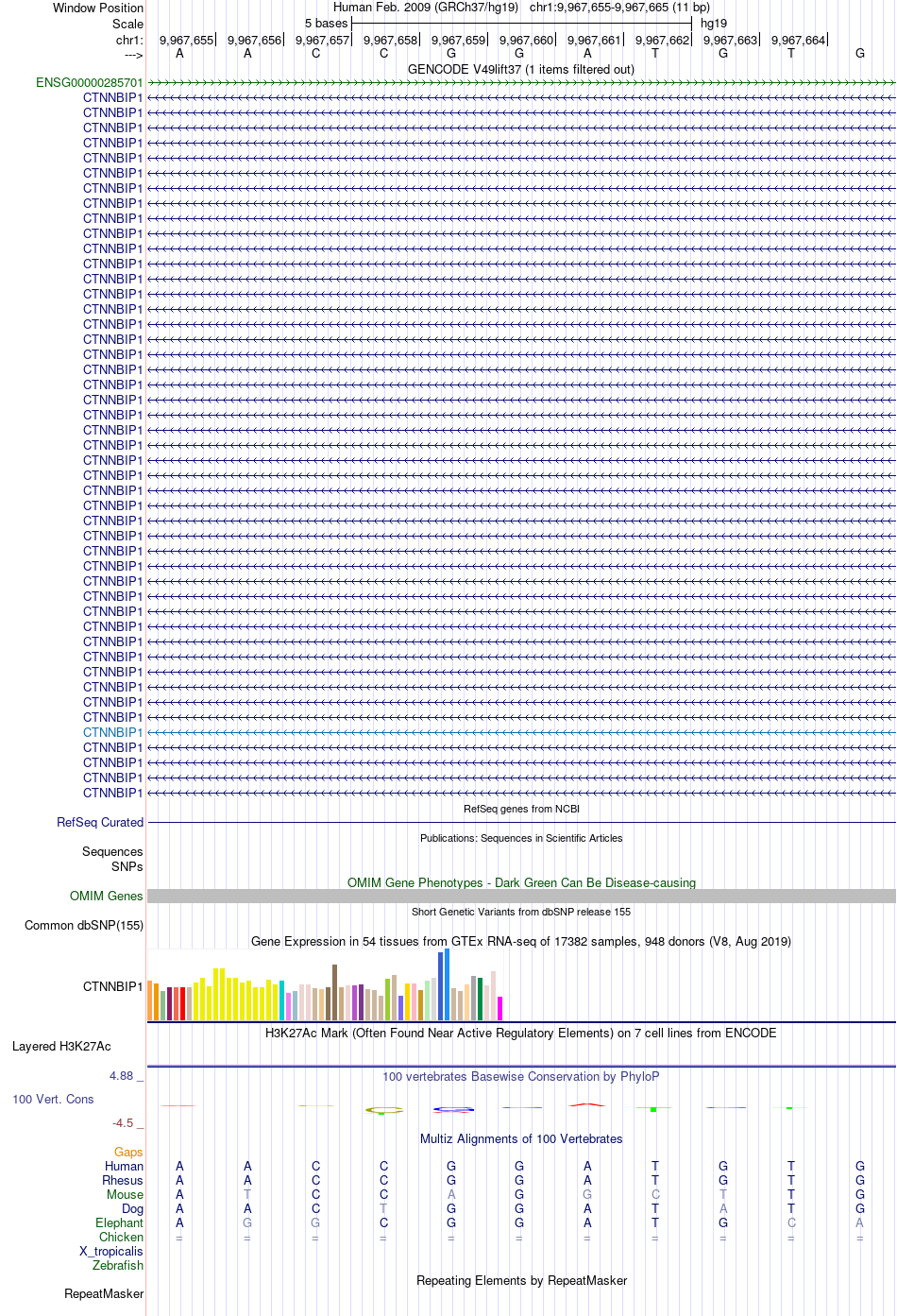The image size is (897, 1316).
Task: Click the gray OMIM Genes item bar
Action: 521,896
